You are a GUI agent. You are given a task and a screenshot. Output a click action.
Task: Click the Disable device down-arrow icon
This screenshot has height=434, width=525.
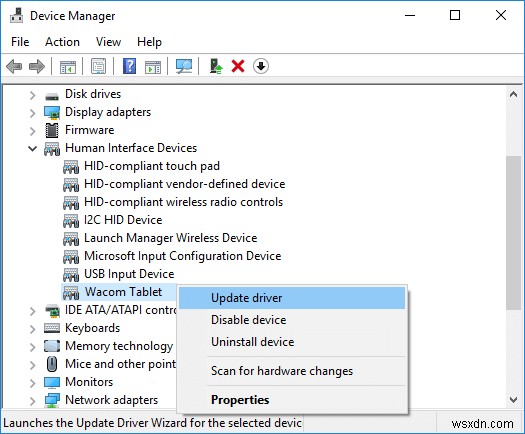click(261, 66)
